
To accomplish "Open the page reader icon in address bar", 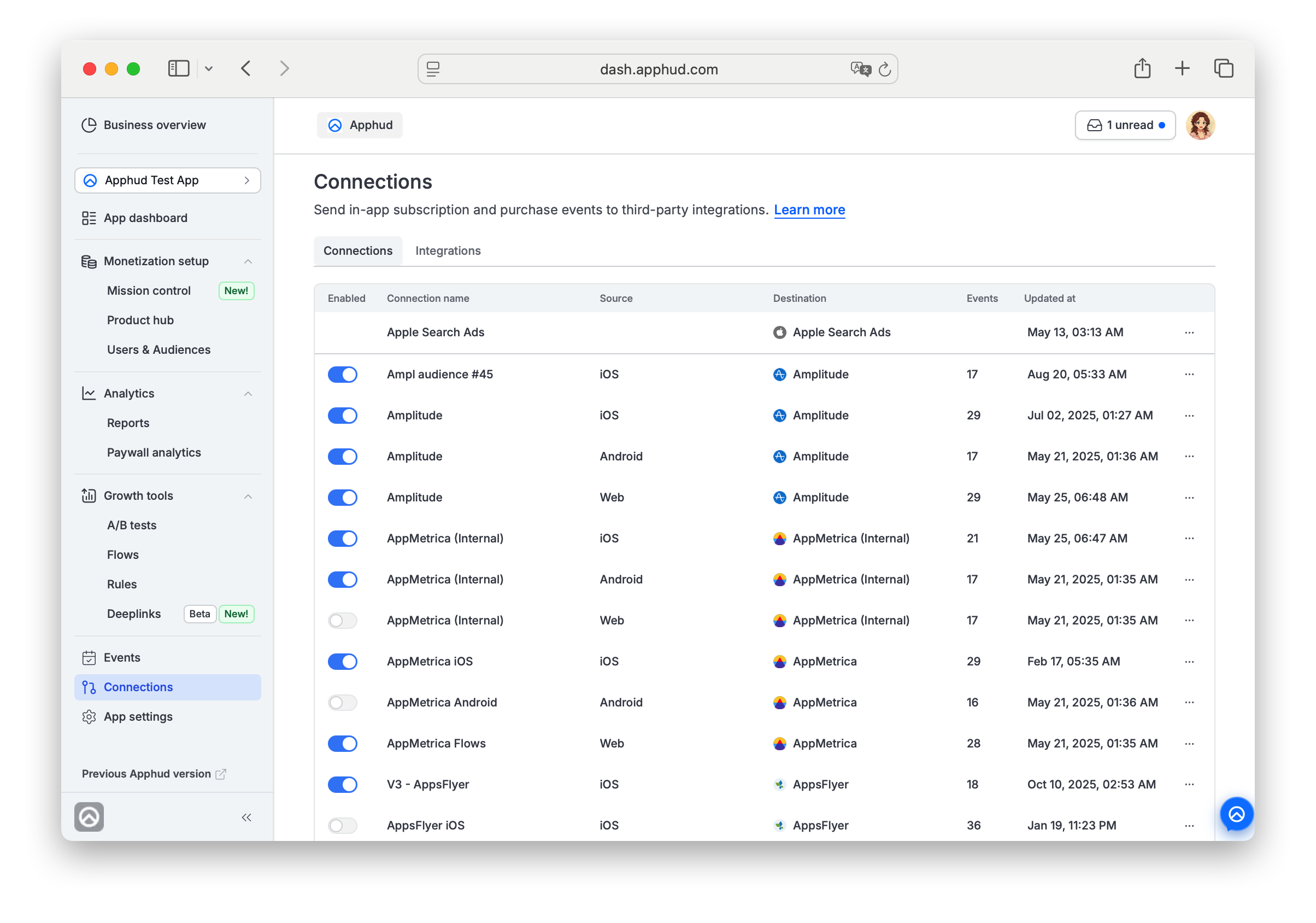I will [x=433, y=69].
